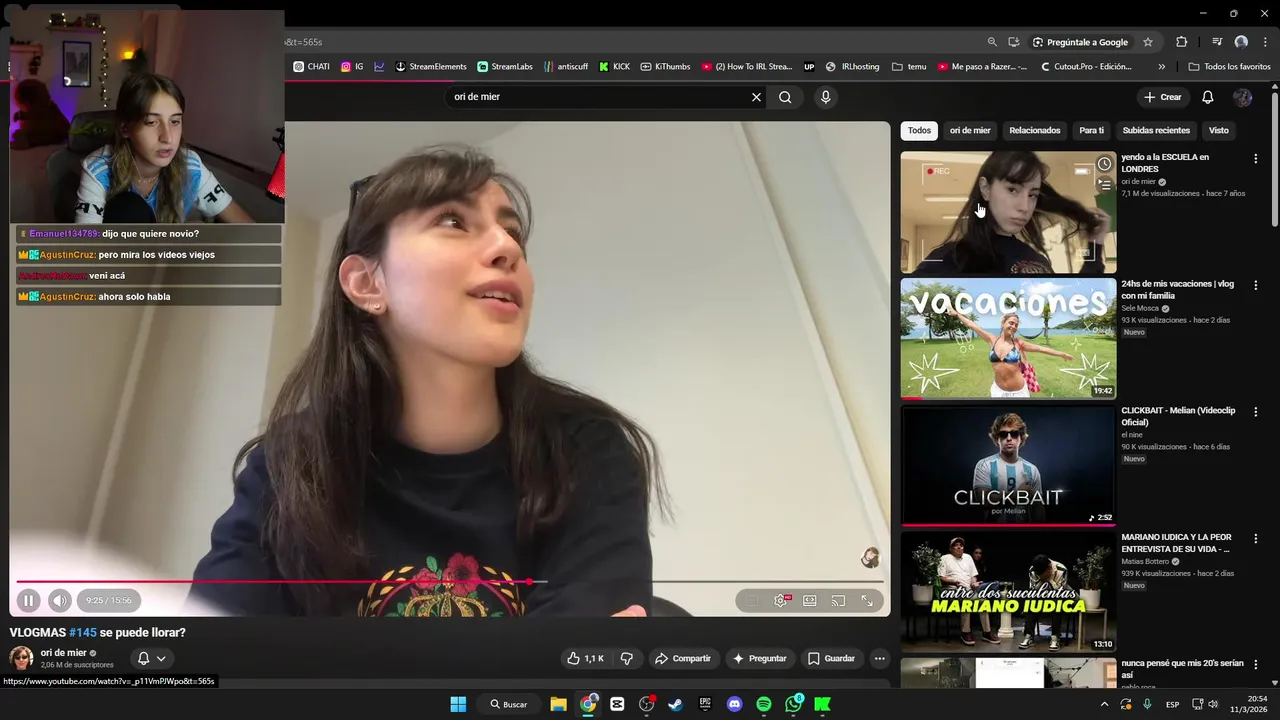The image size is (1280, 720).
Task: Toggle subtitles on the video player
Action: tap(751, 601)
